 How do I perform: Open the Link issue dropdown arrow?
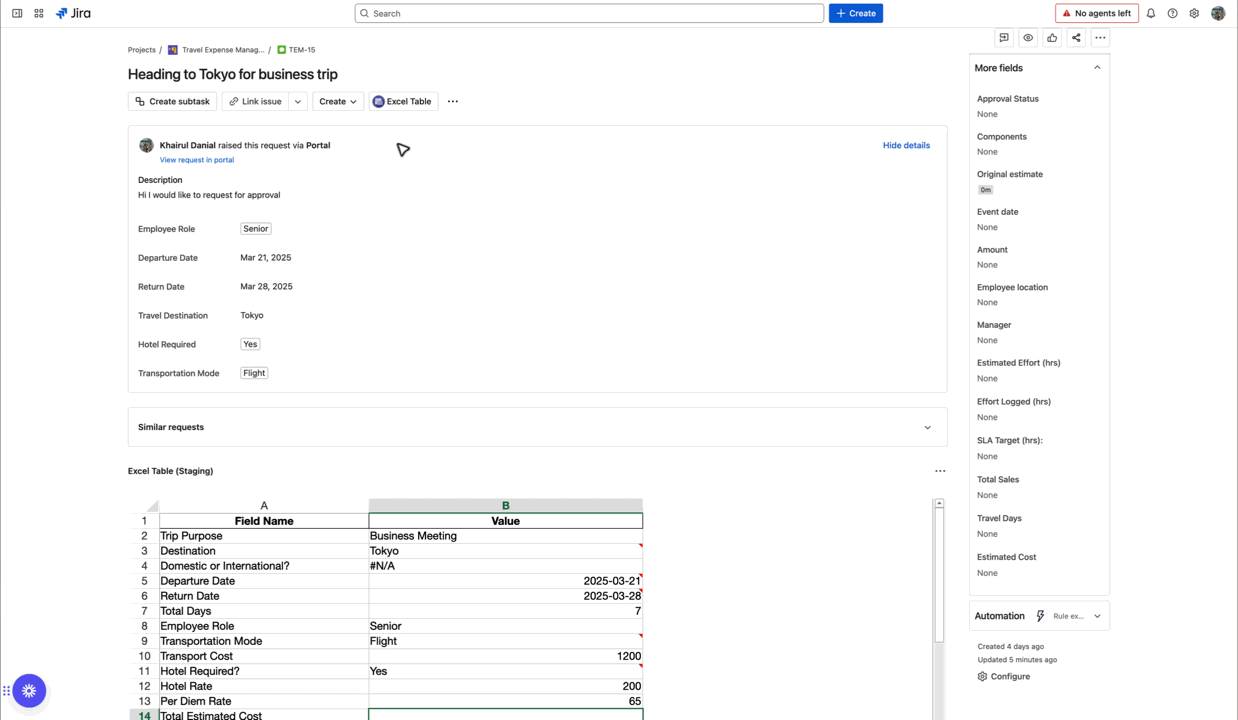pyautogui.click(x=298, y=101)
